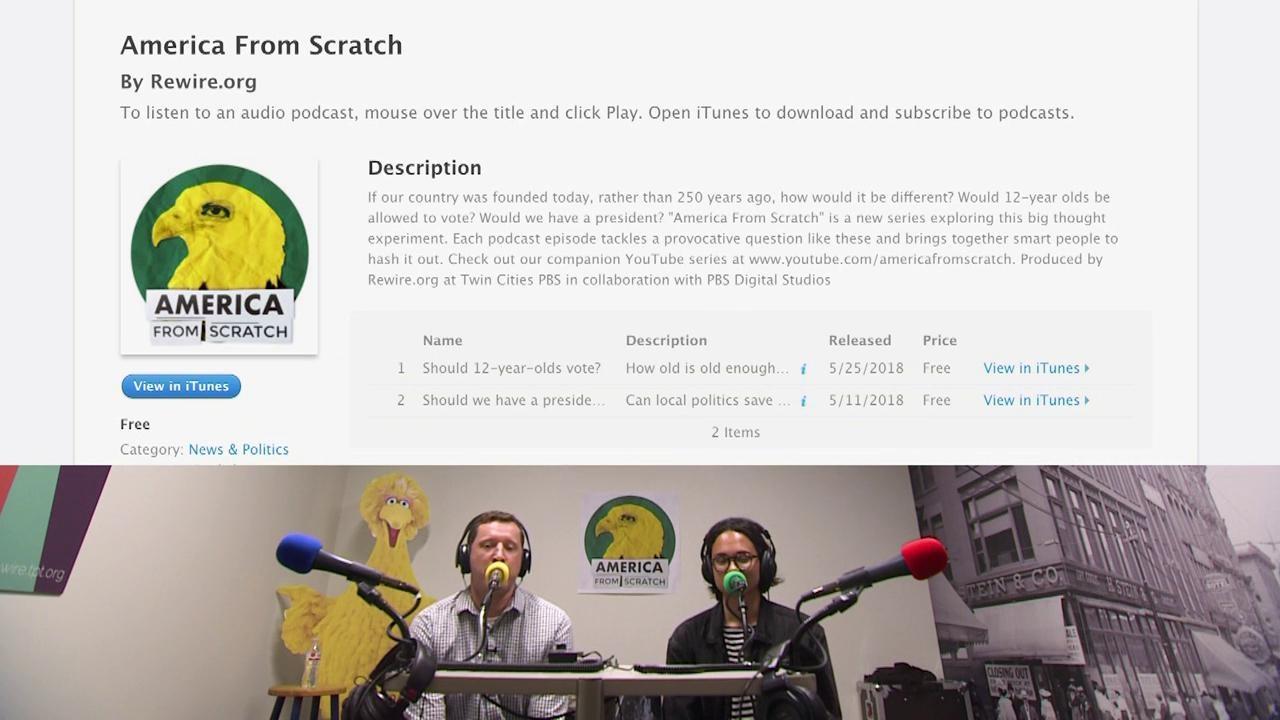
Task: Click the Name column header
Action: coord(442,340)
